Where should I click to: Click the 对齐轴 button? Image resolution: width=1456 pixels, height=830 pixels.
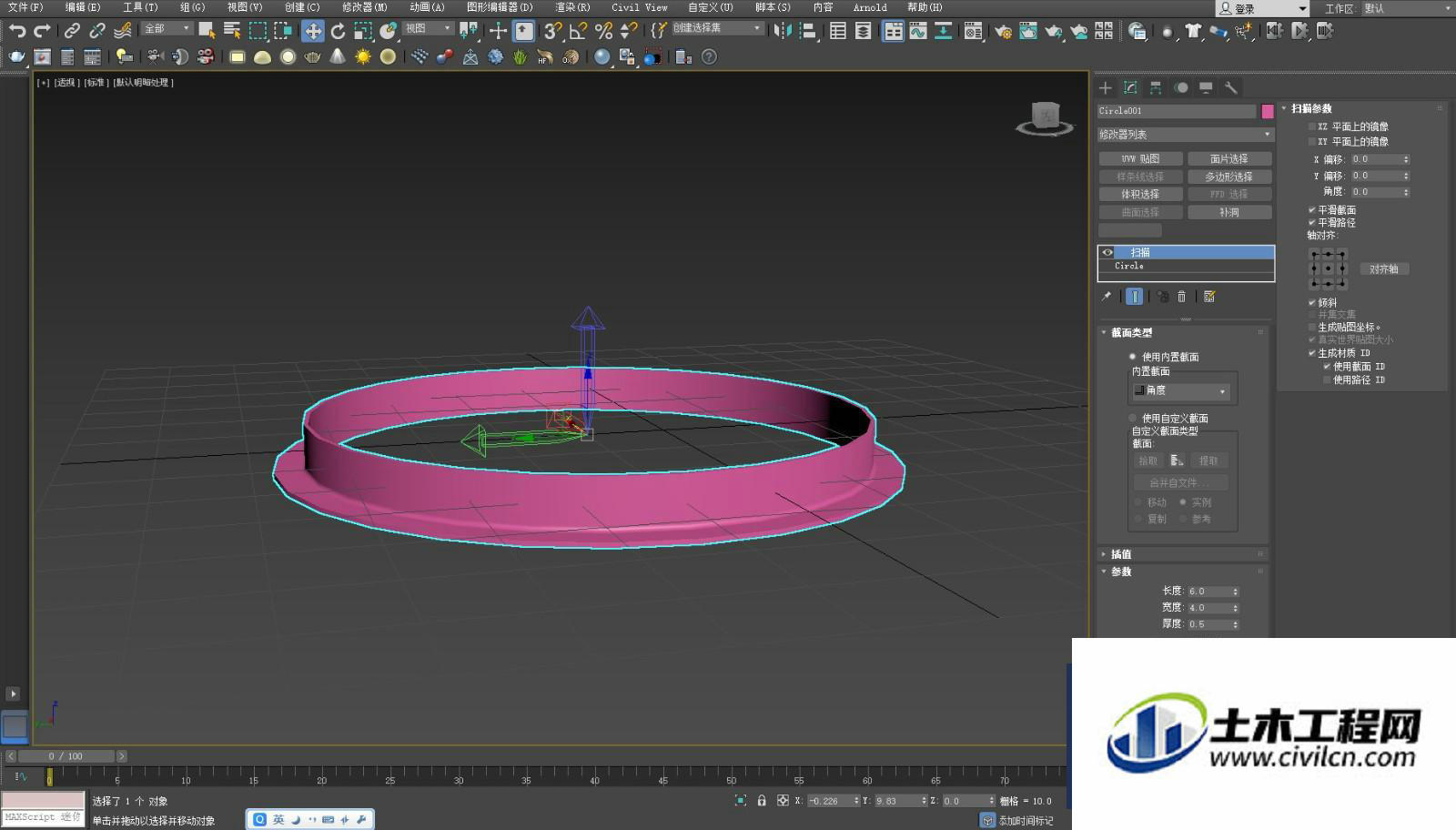(x=1384, y=268)
